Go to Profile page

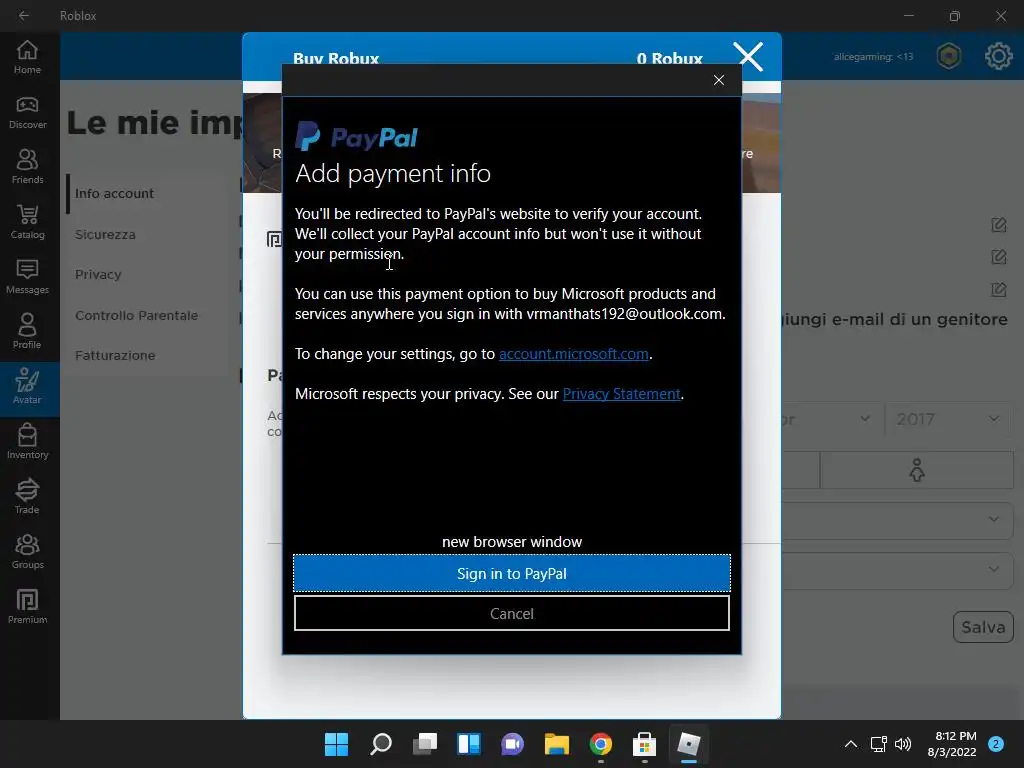point(27,332)
